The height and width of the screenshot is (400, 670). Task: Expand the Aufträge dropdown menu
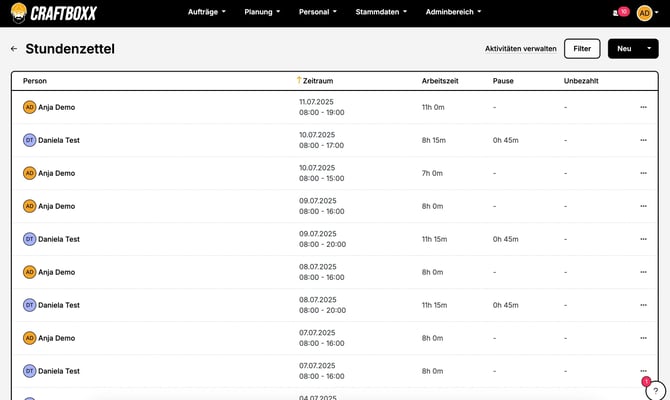[x=207, y=12]
